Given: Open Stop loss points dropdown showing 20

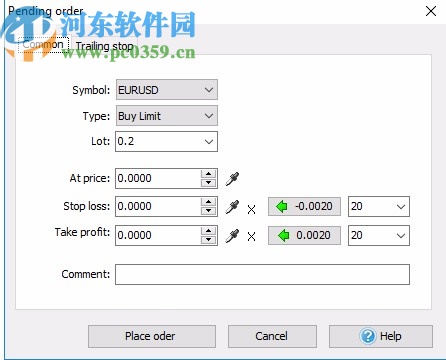Looking at the screenshot, I should click(x=401, y=207).
